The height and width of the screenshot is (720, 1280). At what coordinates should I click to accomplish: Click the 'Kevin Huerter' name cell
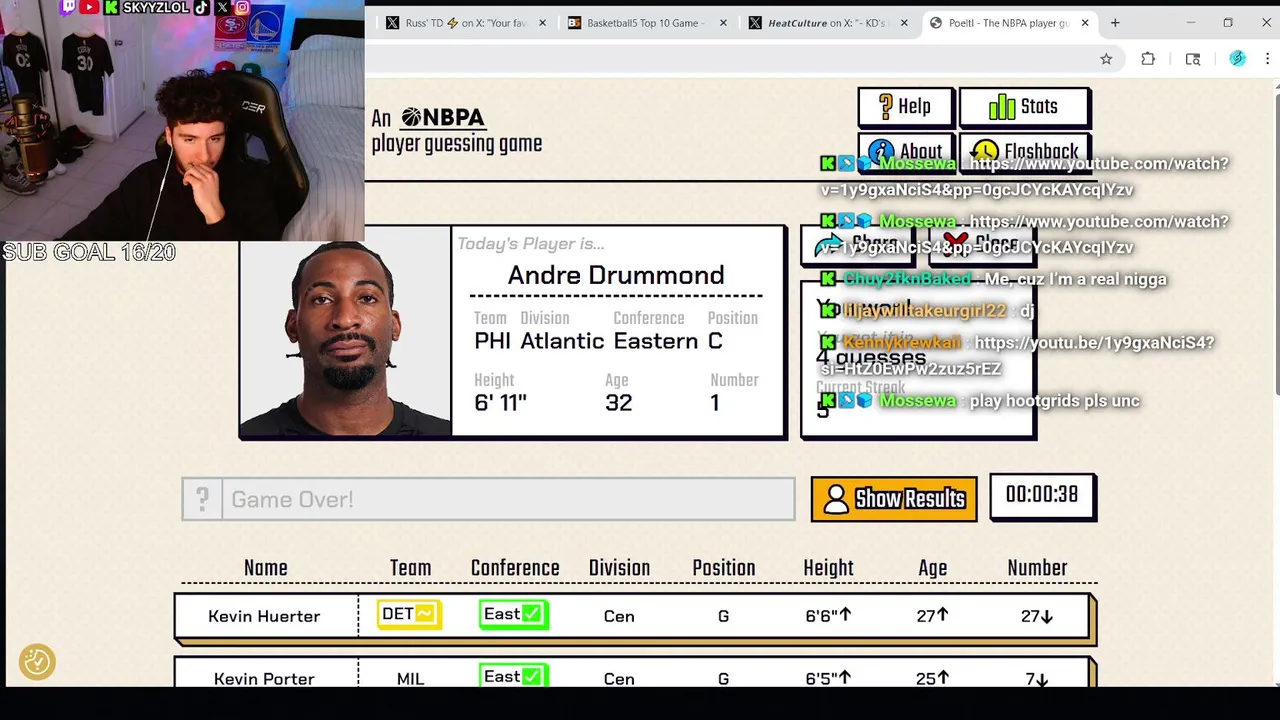pos(264,616)
